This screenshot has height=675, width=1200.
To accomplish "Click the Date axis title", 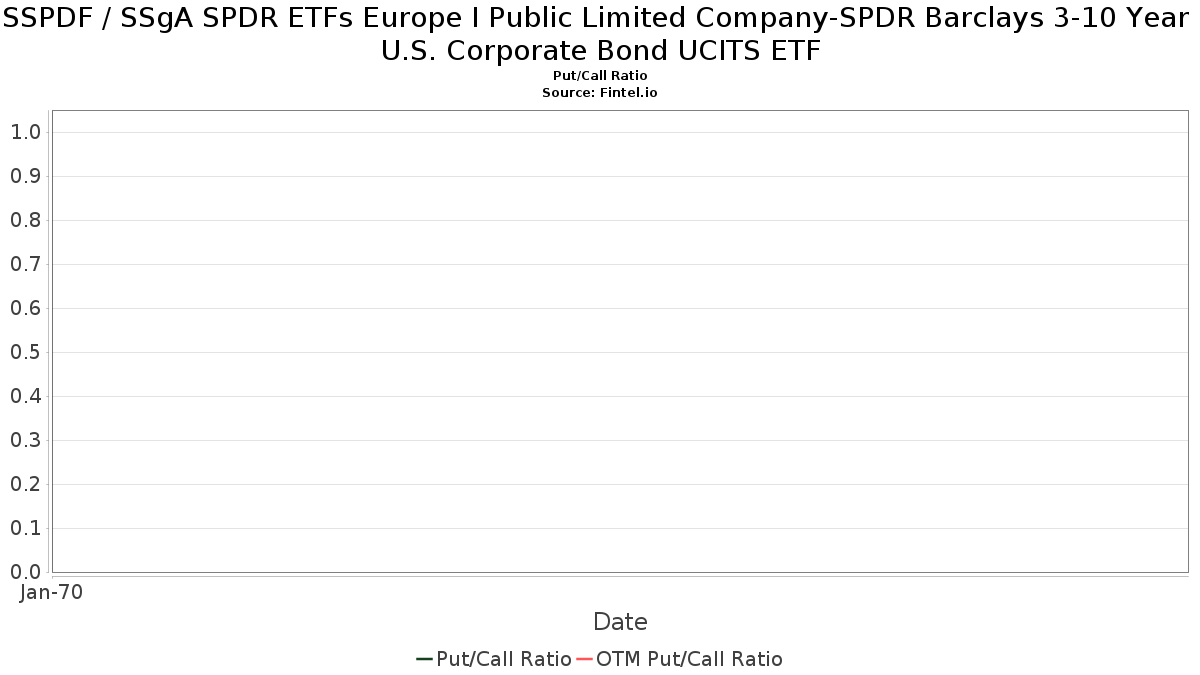I will click(620, 622).
